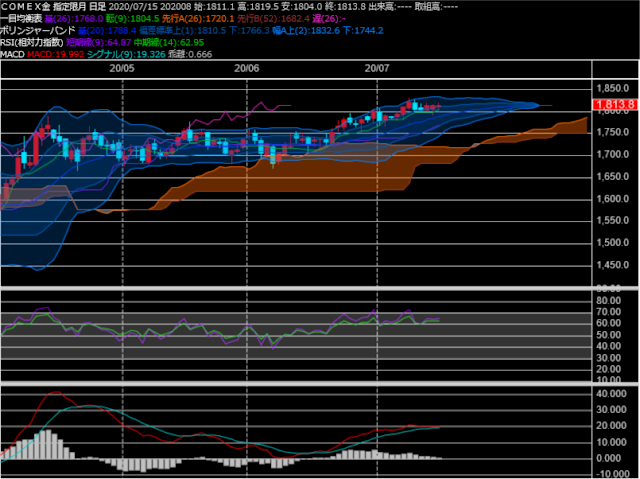Select the low price 安:1804.0
Screen dimensions: 640x479
(302, 7)
